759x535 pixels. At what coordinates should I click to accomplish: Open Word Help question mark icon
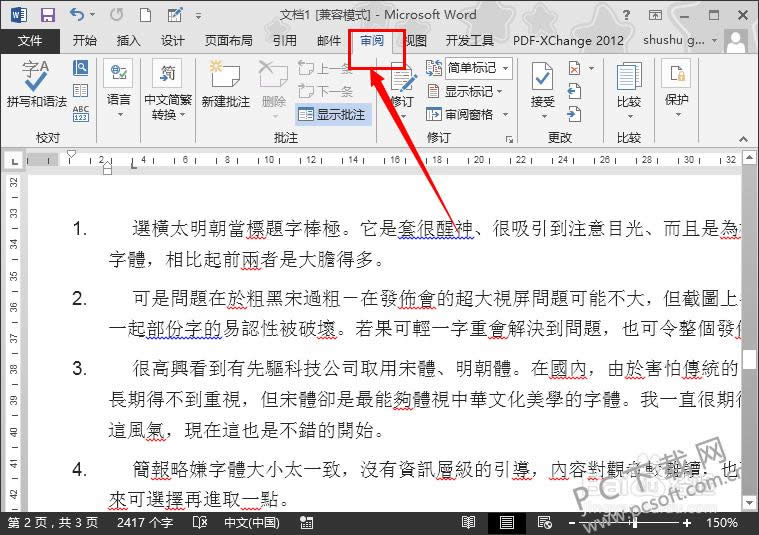[x=626, y=15]
